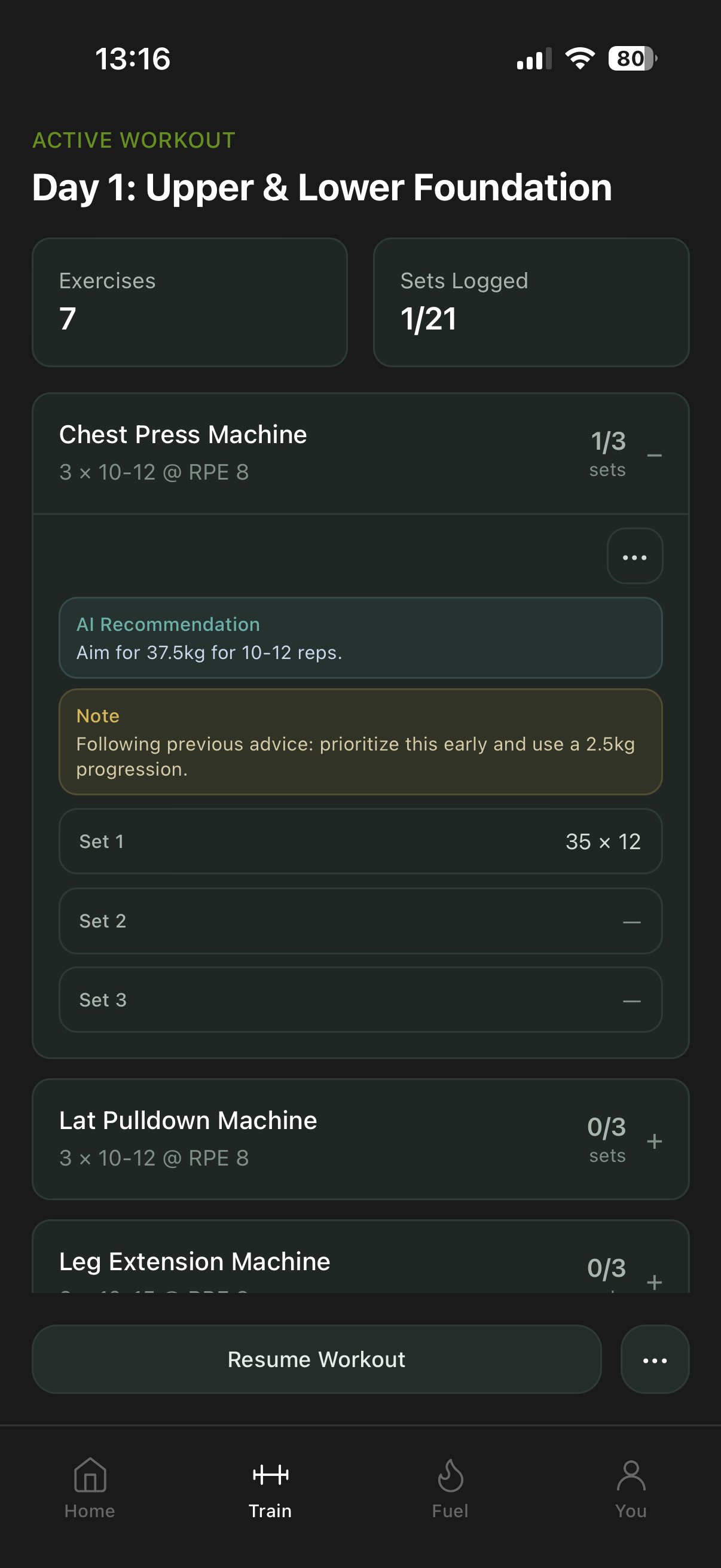This screenshot has width=721, height=1568.
Task: Collapse the Chest Press Machine card
Action: coord(653,454)
